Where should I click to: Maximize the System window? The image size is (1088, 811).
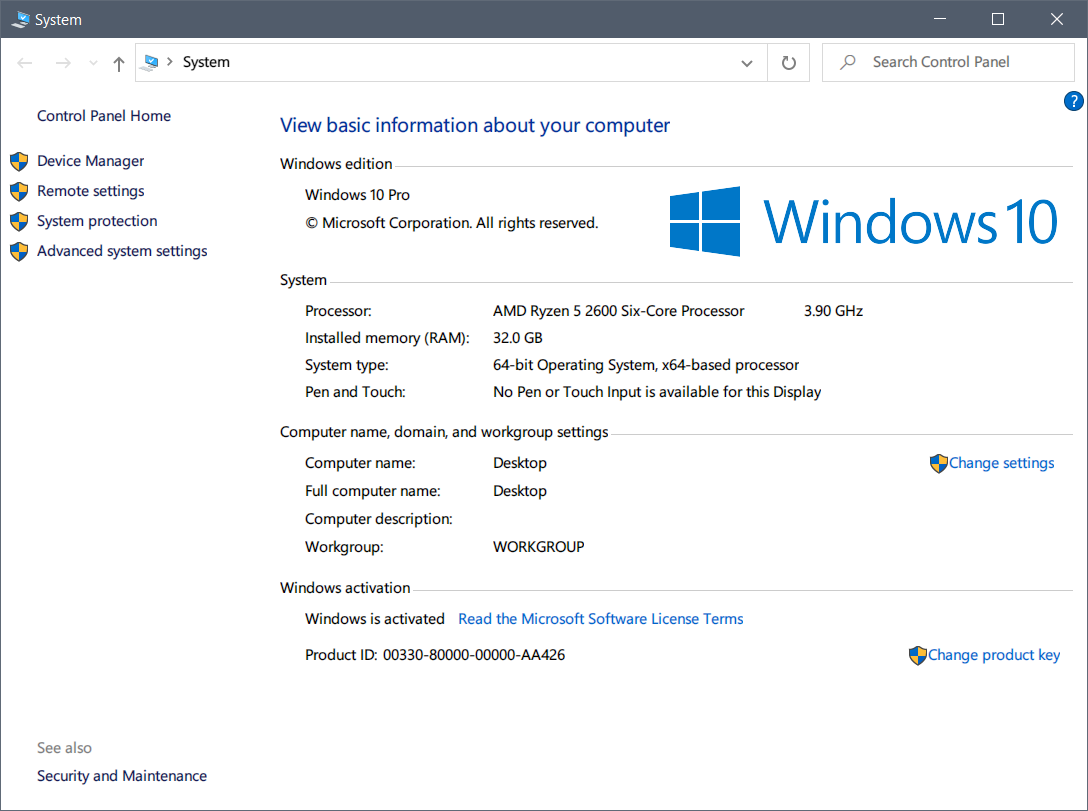(998, 19)
